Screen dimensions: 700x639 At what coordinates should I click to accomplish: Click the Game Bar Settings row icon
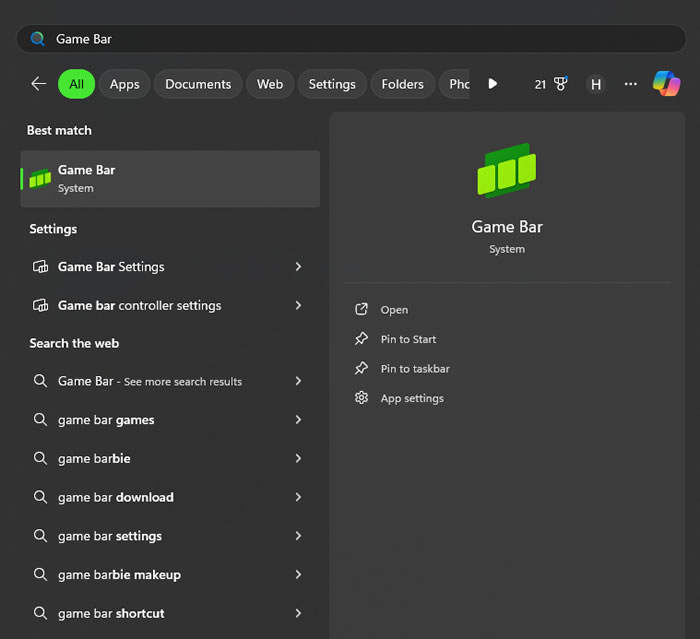(40, 267)
